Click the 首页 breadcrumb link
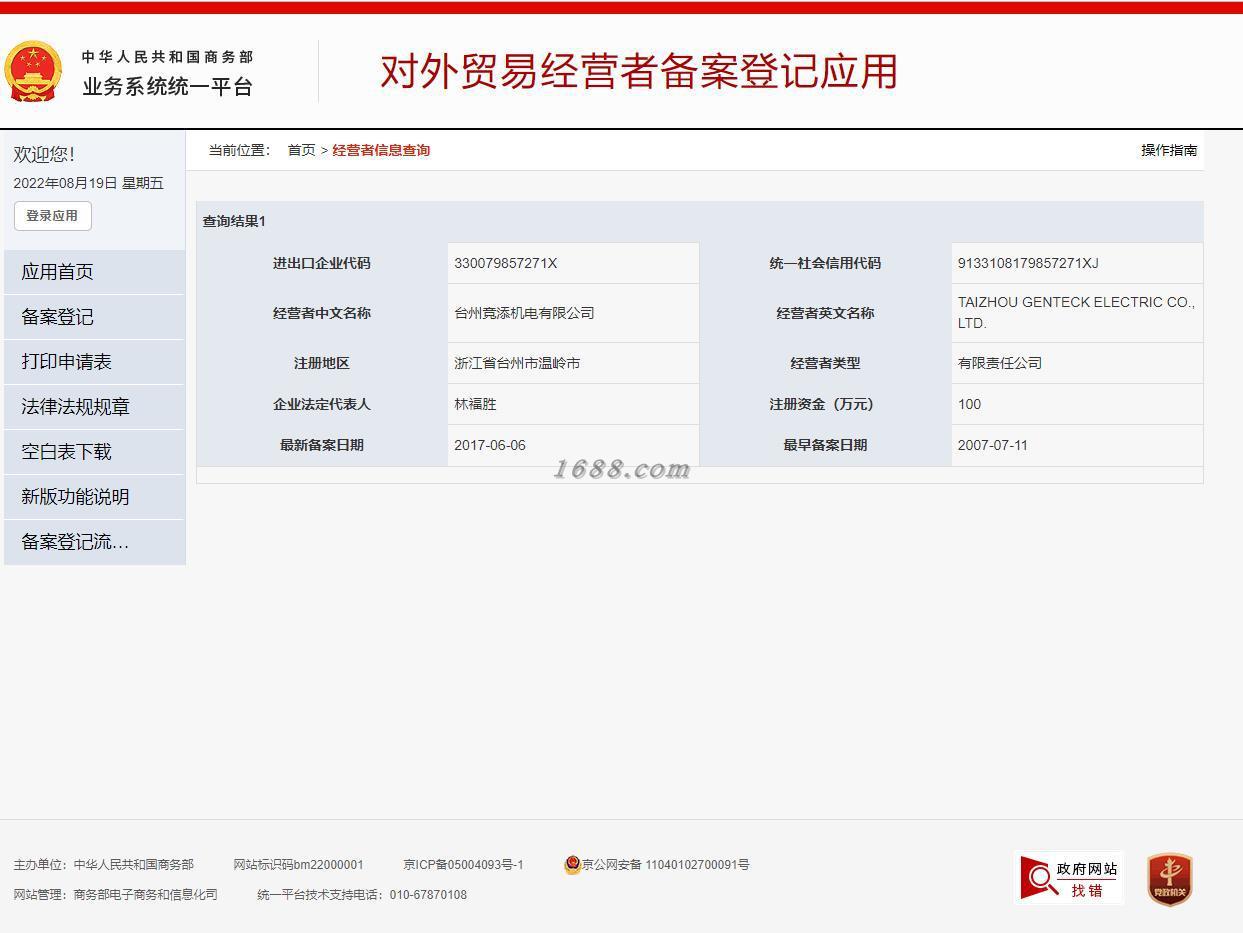Screen dimensions: 1243x933 coord(301,150)
